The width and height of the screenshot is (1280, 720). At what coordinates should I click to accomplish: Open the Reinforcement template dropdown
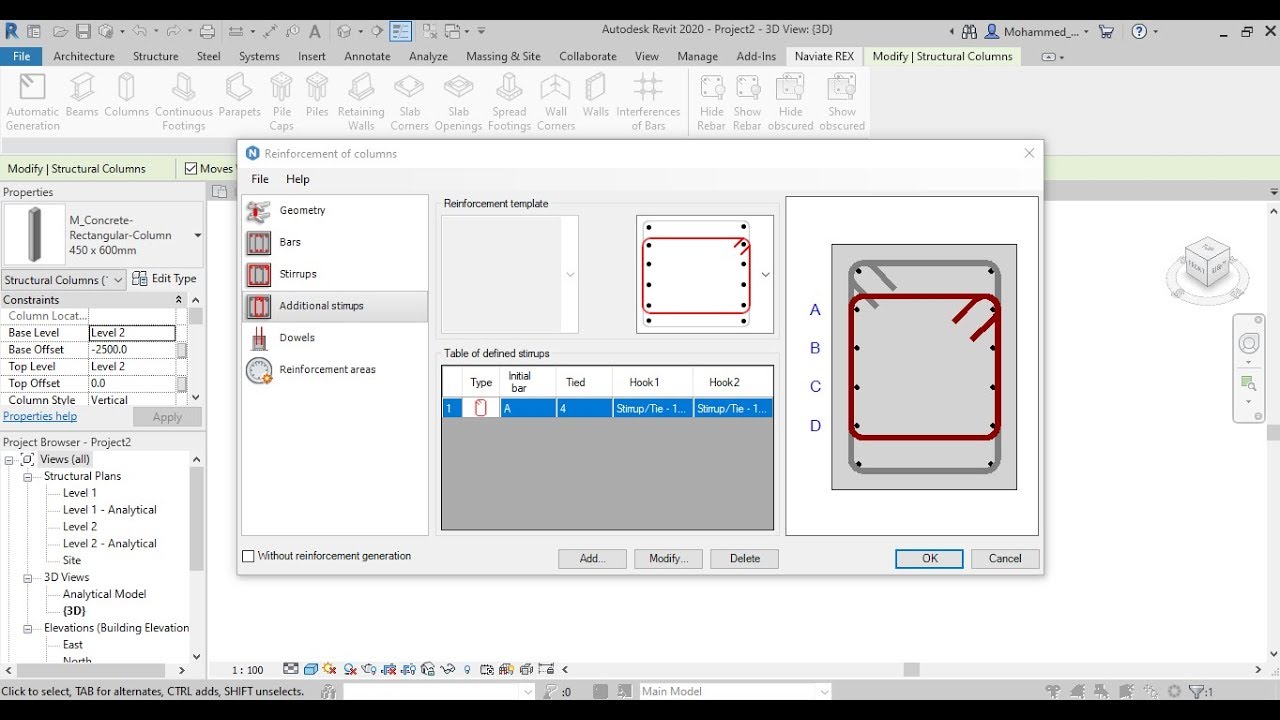[x=571, y=275]
